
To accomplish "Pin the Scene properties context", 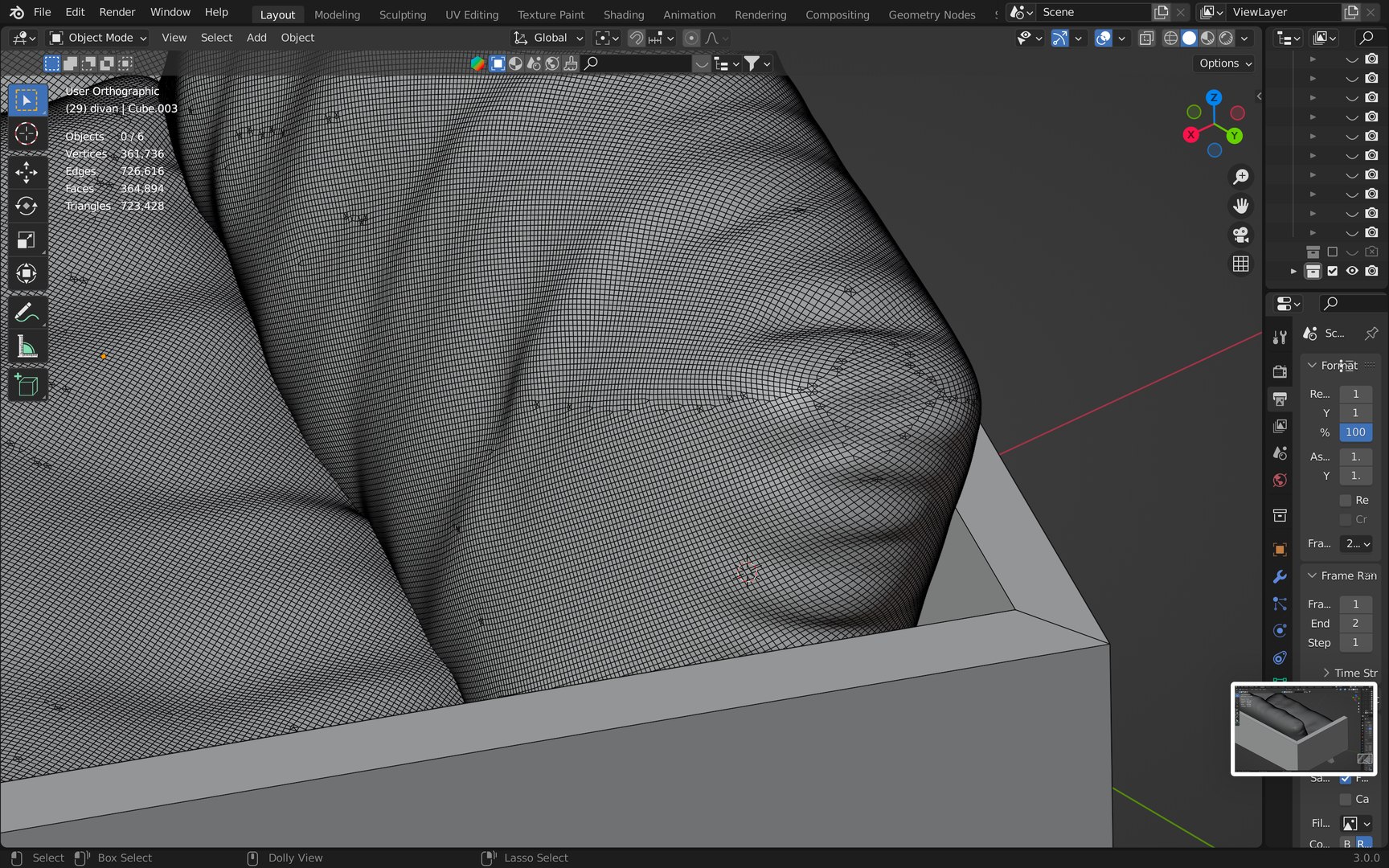I will pyautogui.click(x=1371, y=334).
